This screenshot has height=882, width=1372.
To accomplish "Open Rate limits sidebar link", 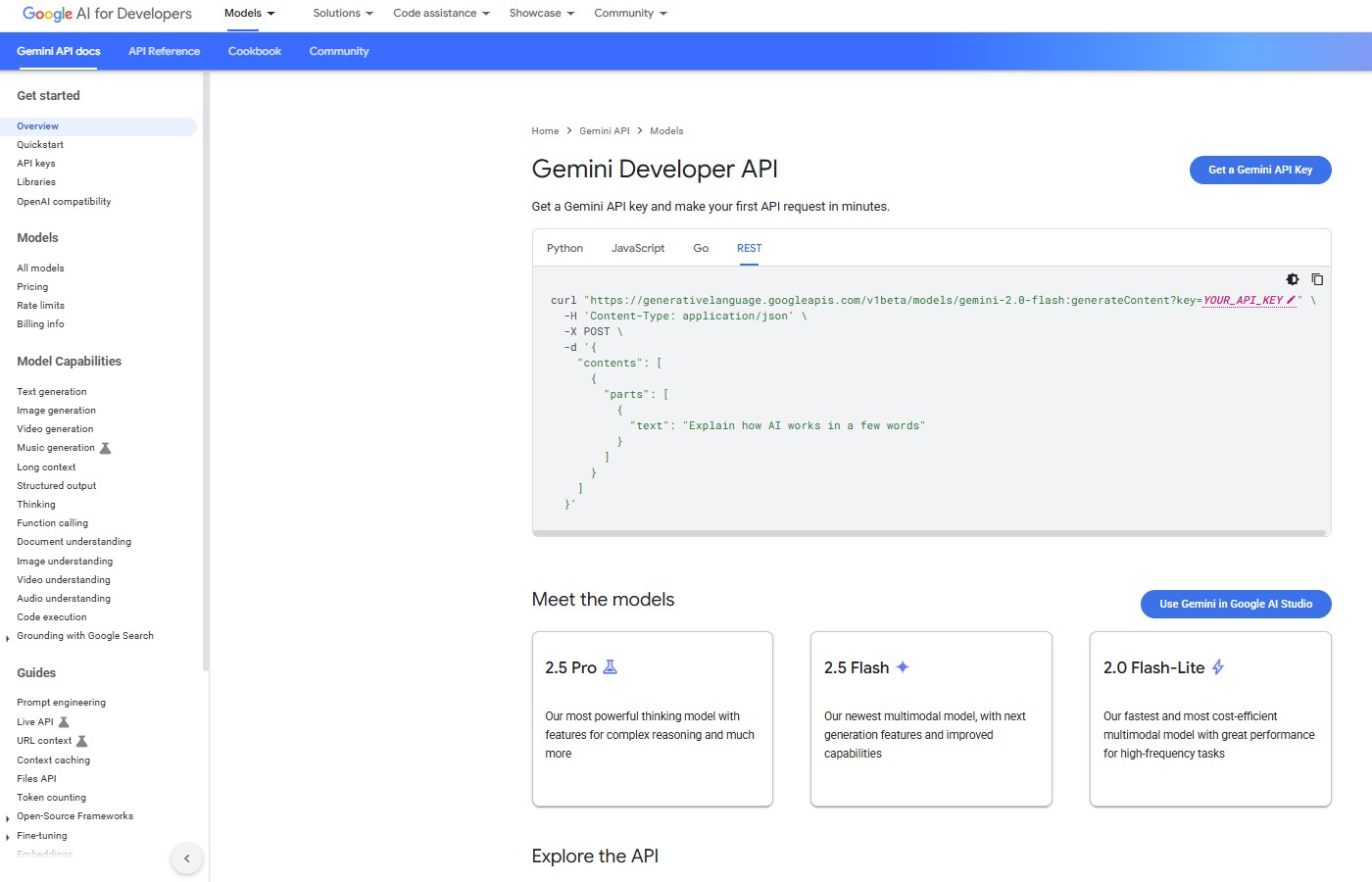I will coord(40,306).
